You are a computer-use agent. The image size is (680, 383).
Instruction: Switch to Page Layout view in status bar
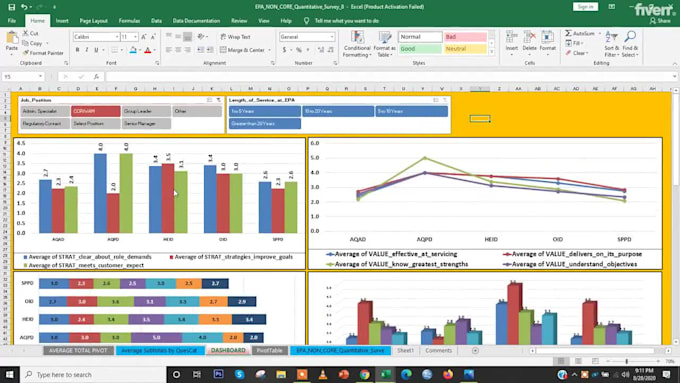(x=578, y=361)
